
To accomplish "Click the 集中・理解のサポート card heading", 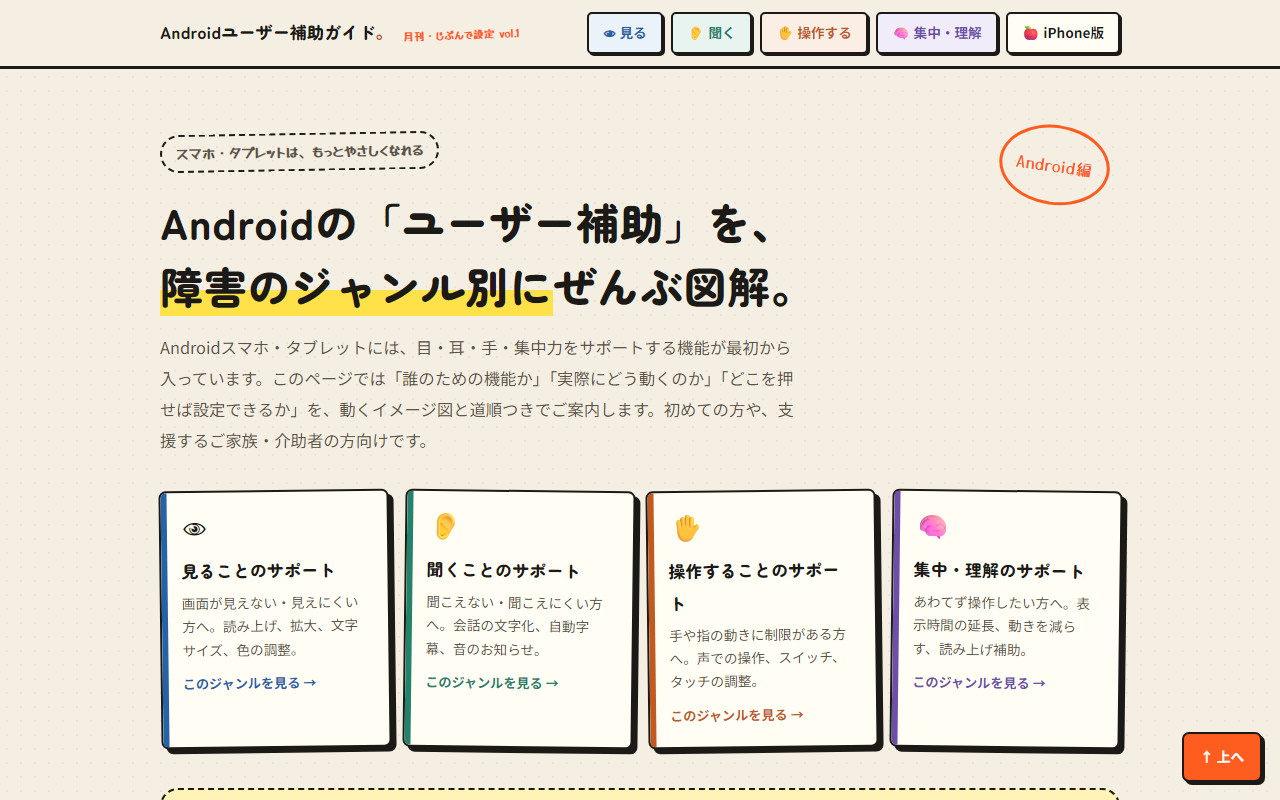I will [x=999, y=570].
